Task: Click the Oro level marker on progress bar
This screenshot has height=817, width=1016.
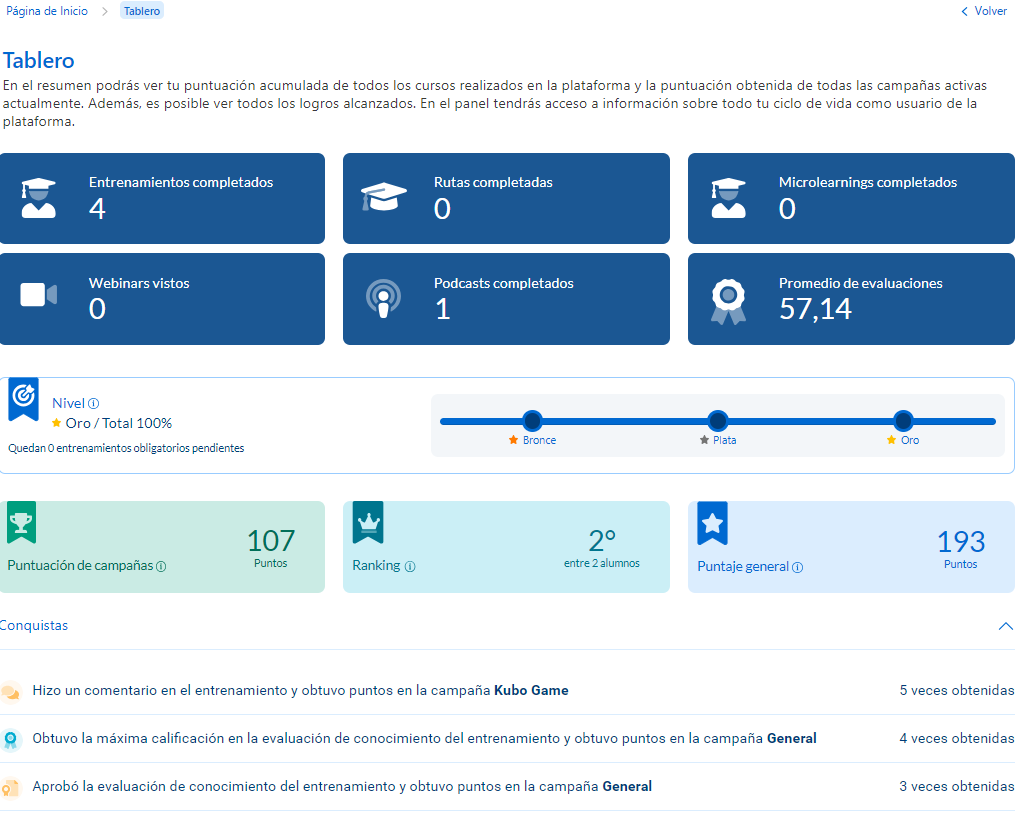Action: [903, 421]
